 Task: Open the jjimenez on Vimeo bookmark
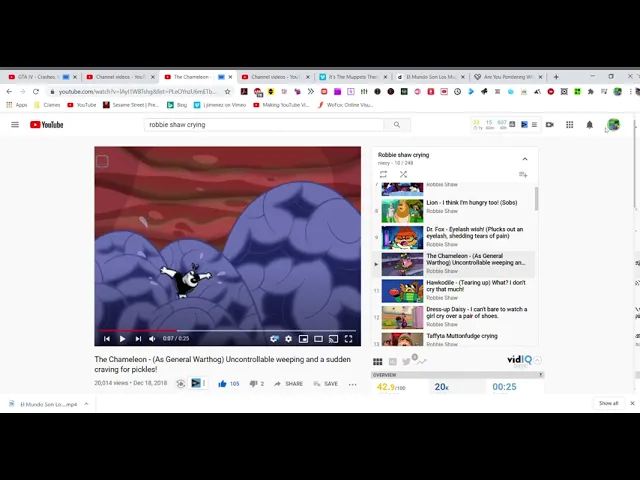tap(220, 105)
